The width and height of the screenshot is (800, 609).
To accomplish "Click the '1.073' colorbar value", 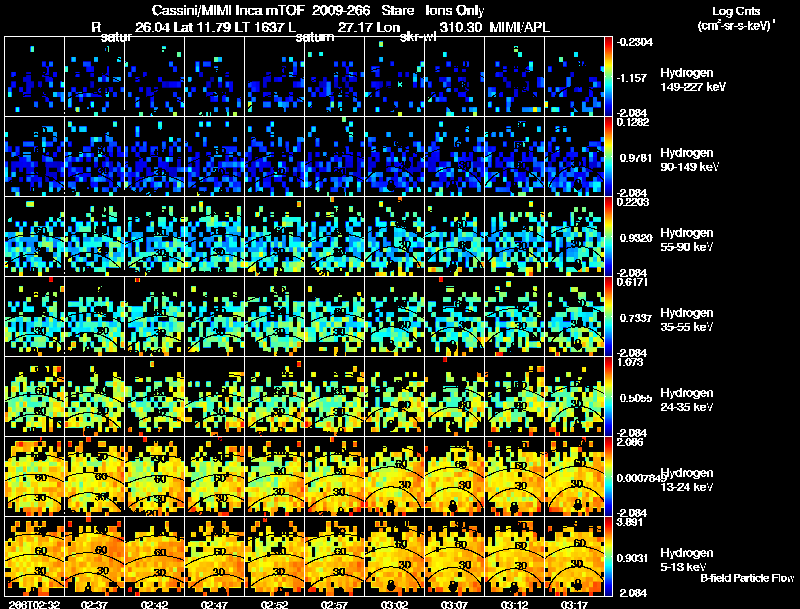I will coord(630,362).
